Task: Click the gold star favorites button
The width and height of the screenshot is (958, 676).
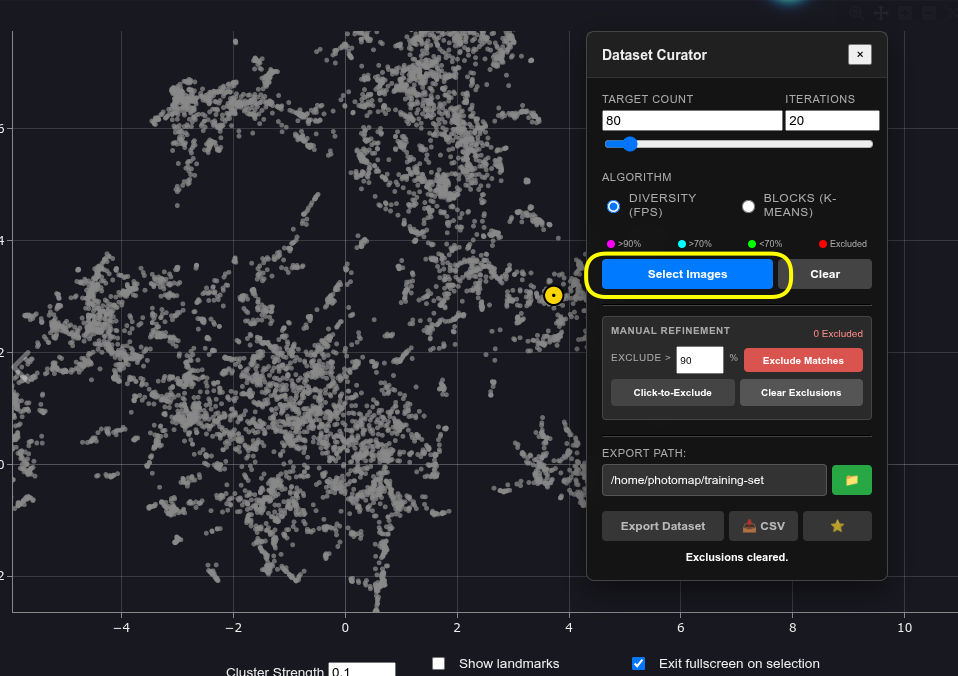Action: pyautogui.click(x=837, y=526)
